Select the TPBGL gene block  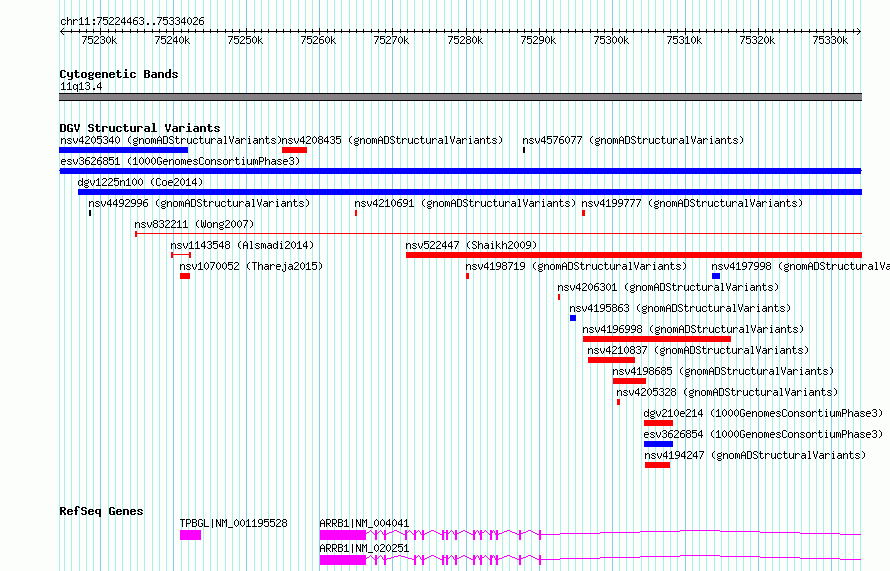tap(191, 535)
